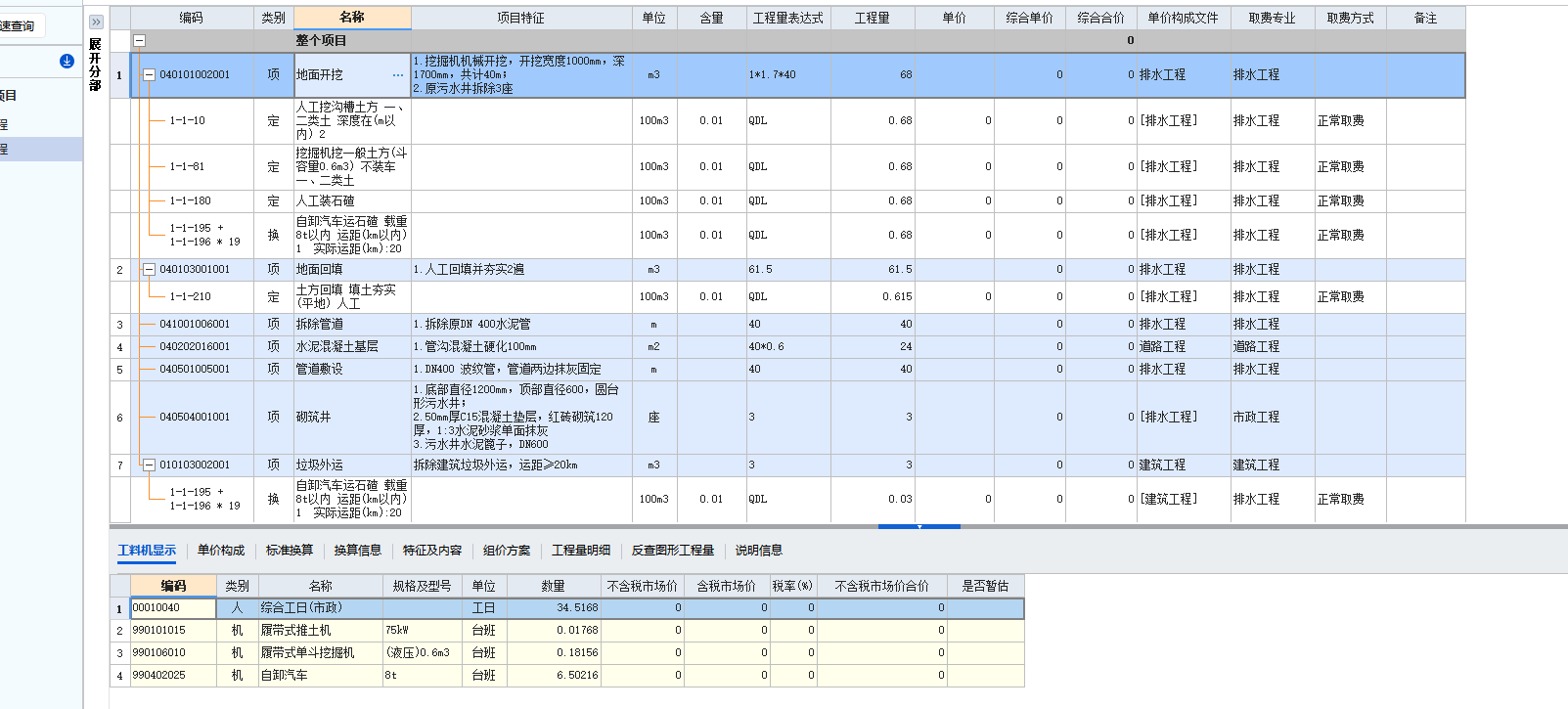
Task: Select material row 履带式单斗挖掘机
Action: tap(567, 652)
